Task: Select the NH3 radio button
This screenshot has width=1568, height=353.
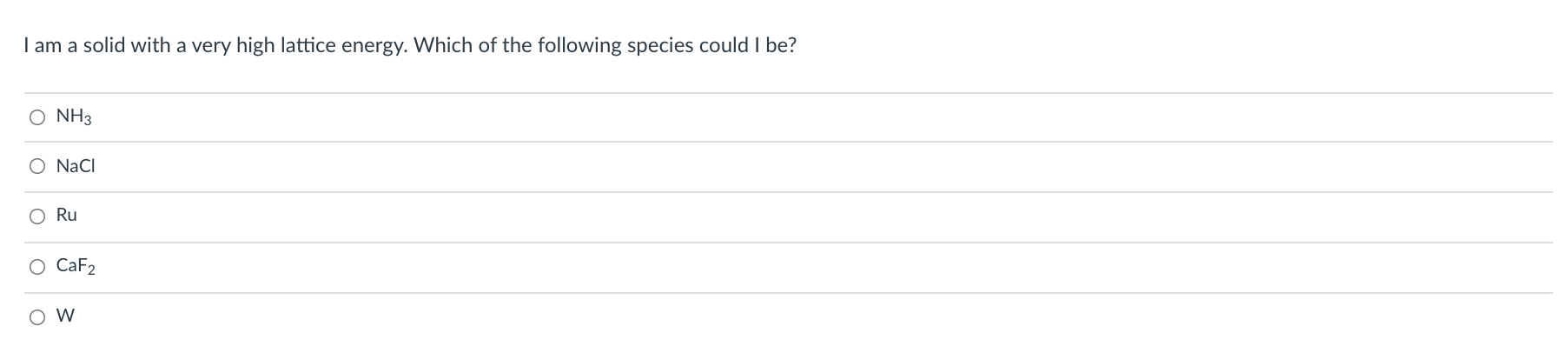Action: (37, 117)
